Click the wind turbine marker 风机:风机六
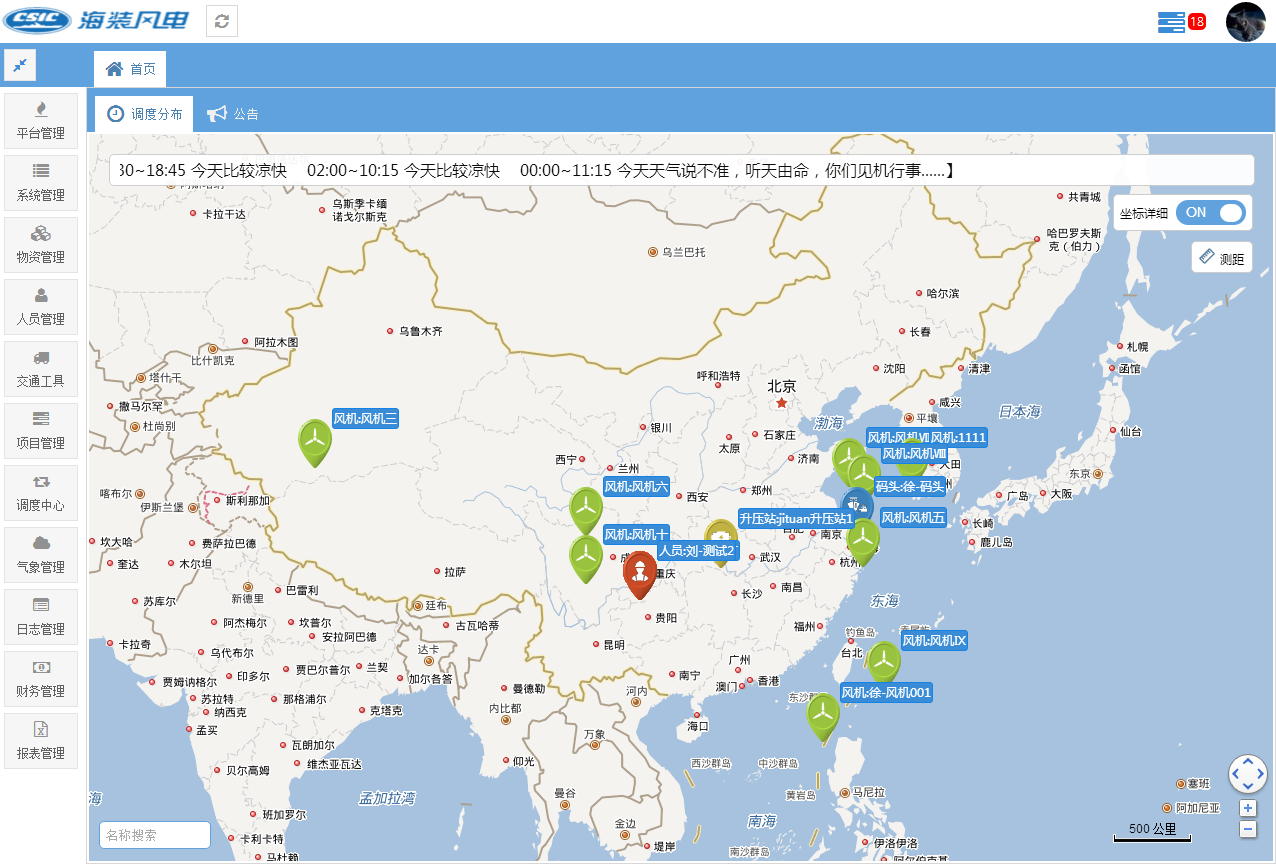 pos(586,508)
